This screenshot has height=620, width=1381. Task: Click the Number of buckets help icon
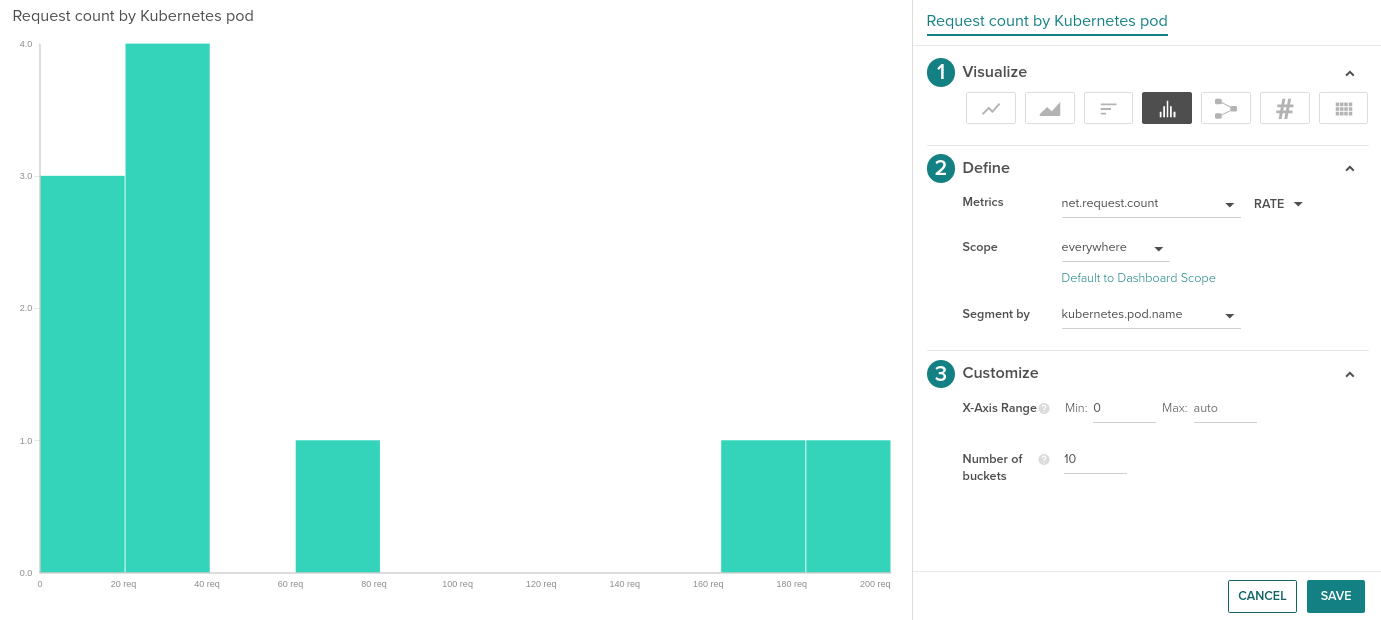click(x=1043, y=459)
